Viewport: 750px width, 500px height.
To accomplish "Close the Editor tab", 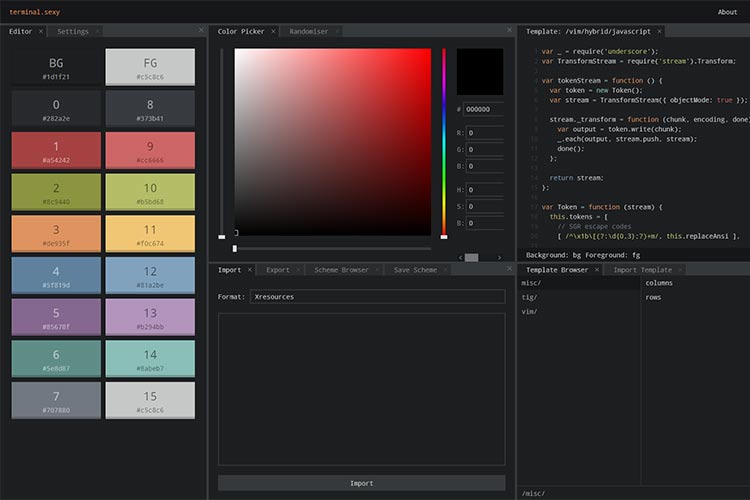I will [41, 31].
